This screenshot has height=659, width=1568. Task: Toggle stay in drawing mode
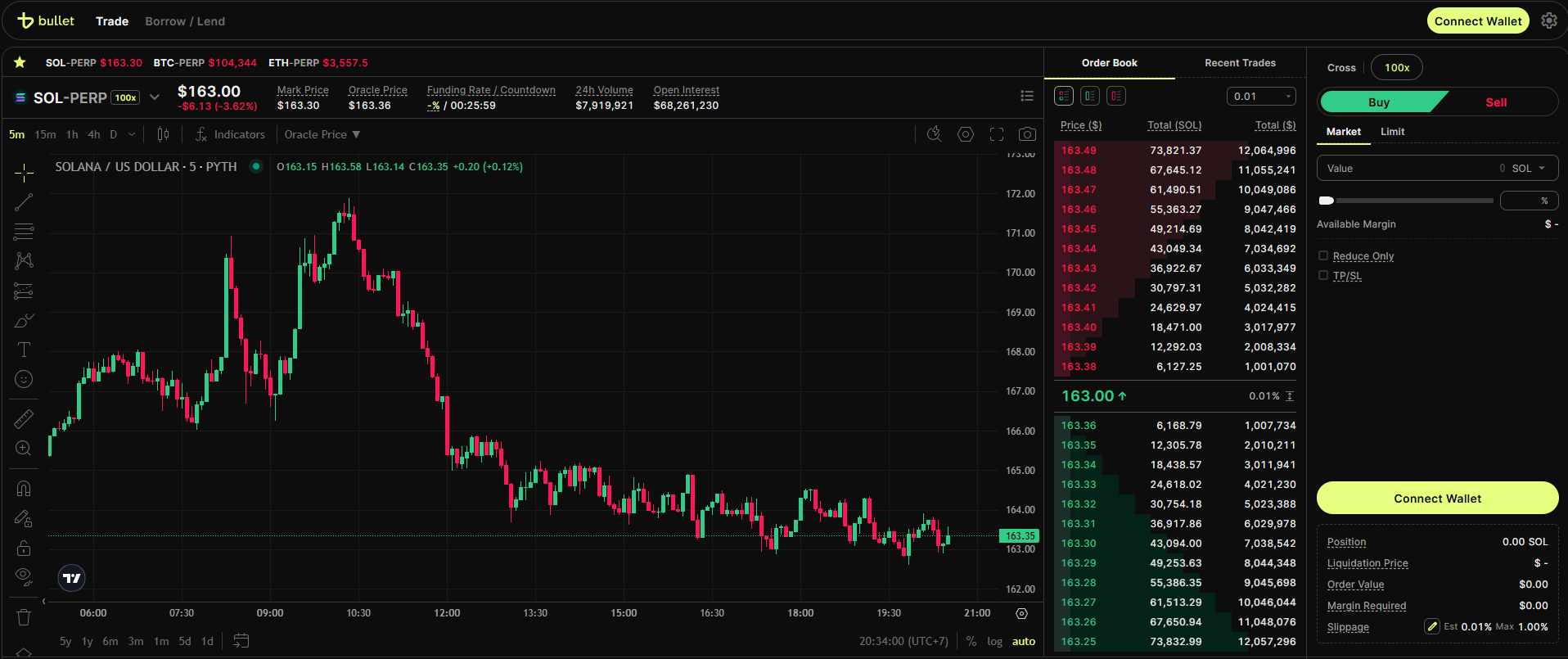pos(24,518)
